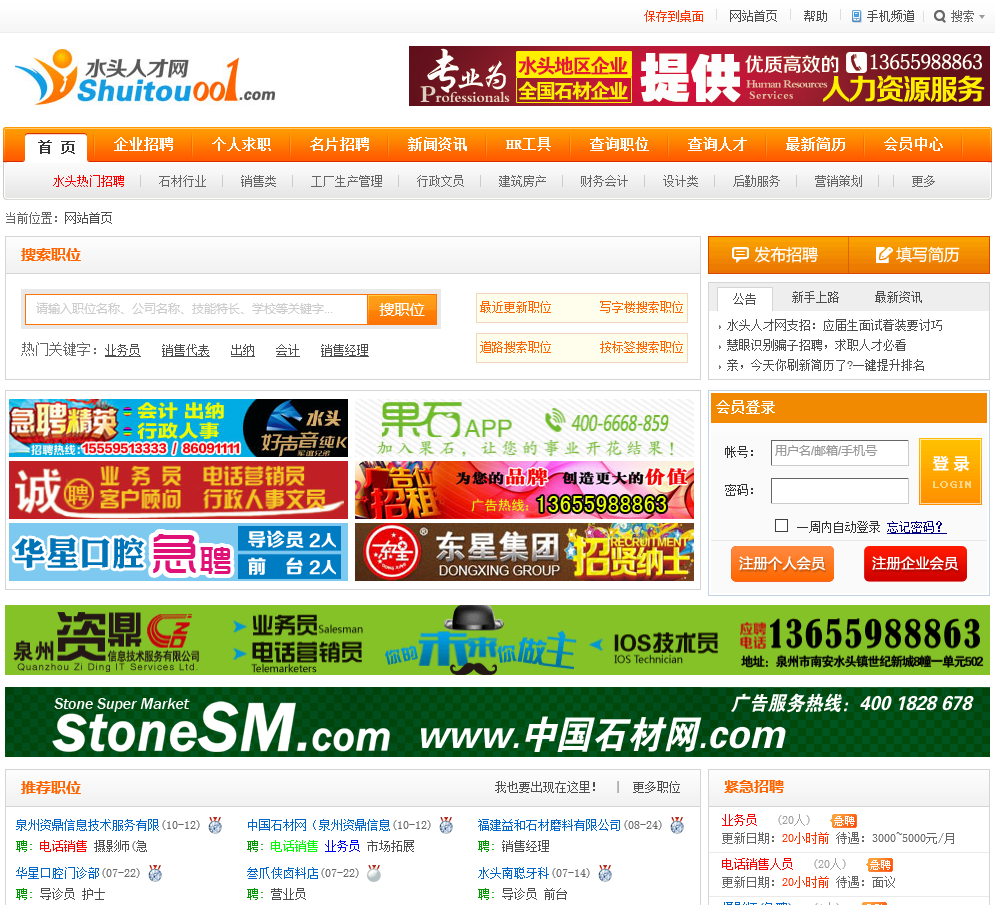995x905 pixels.
Task: Click 保存到桌面 link
Action: click(673, 16)
